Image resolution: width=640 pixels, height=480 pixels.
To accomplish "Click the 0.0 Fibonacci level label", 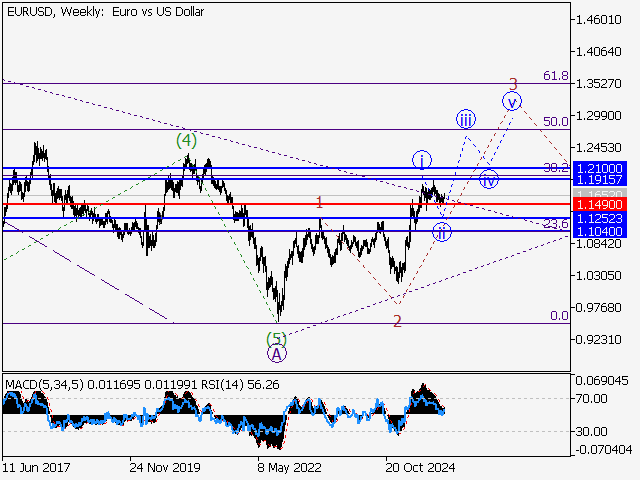I will point(560,315).
